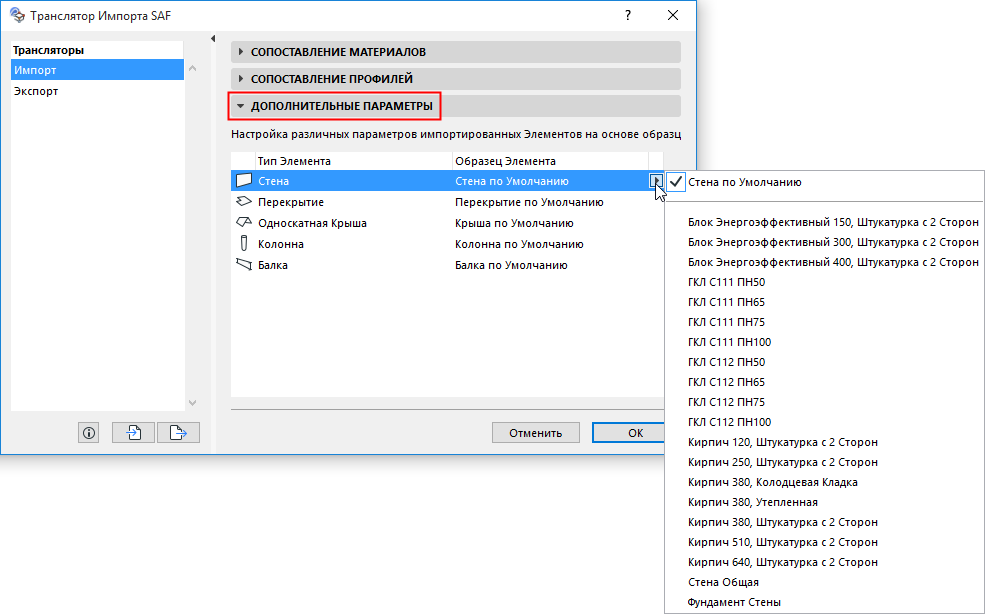Choose Блок Энергоэффективный 400 option
The width and height of the screenshot is (985, 614).
[824, 262]
